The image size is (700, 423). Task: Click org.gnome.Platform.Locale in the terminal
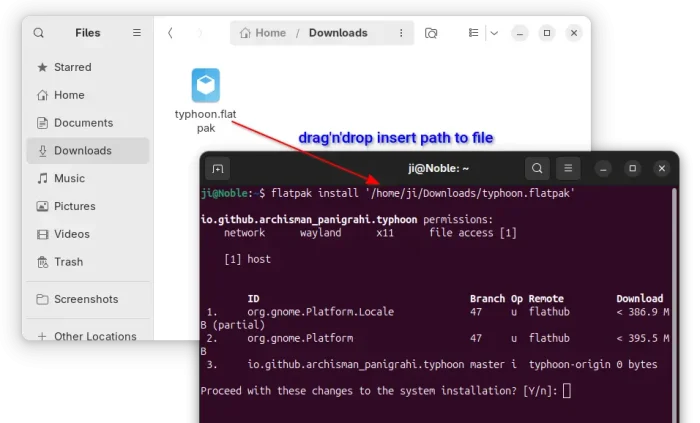pyautogui.click(x=321, y=312)
